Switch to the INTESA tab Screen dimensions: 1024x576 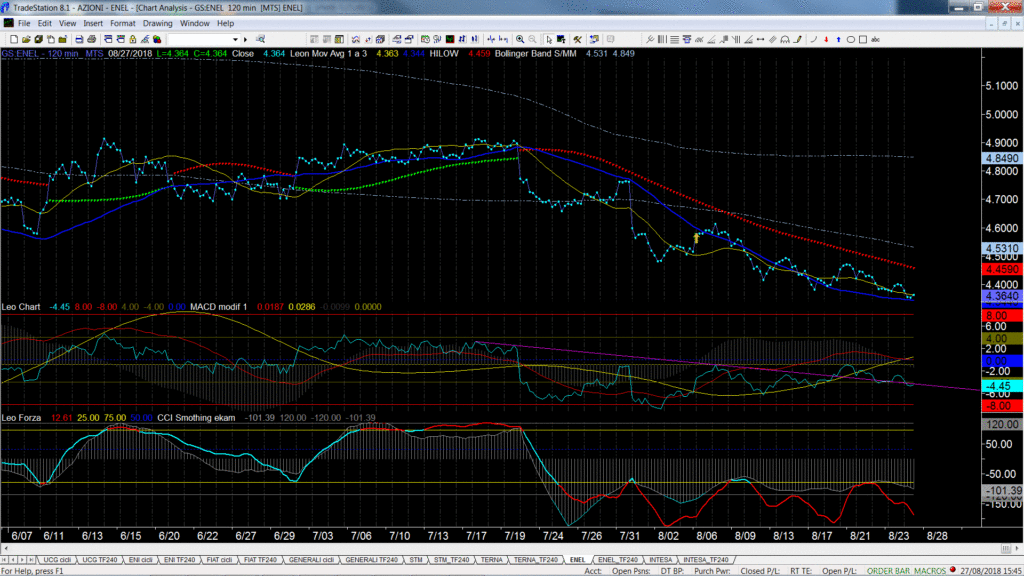point(661,560)
